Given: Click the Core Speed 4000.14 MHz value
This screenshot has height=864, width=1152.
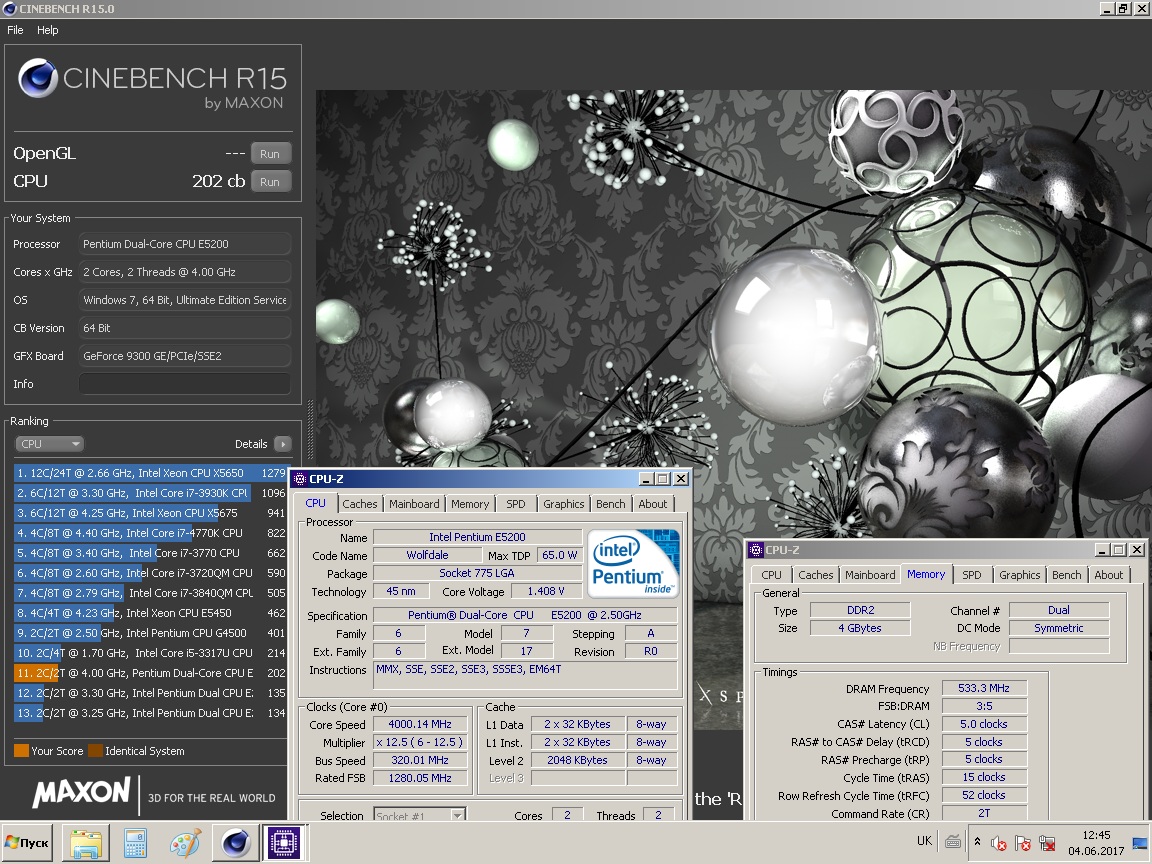Looking at the screenshot, I should point(420,724).
